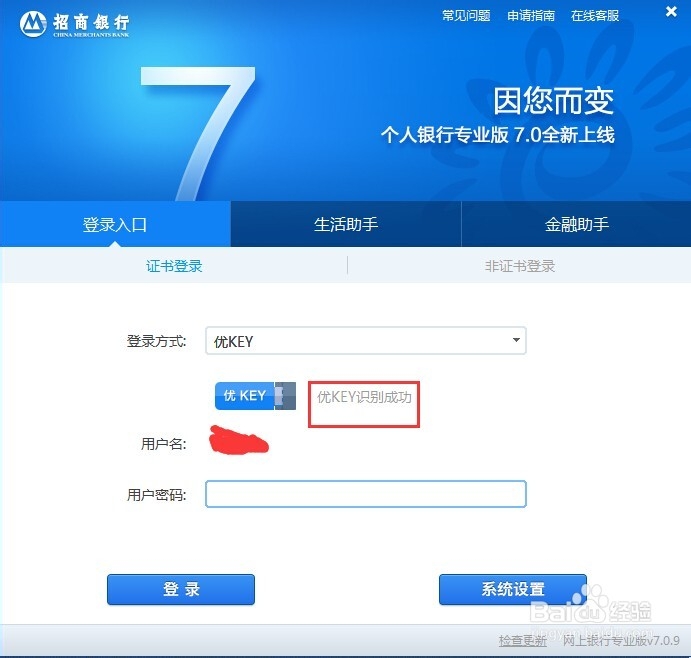Switch to the 金融助手 tab

[576, 224]
